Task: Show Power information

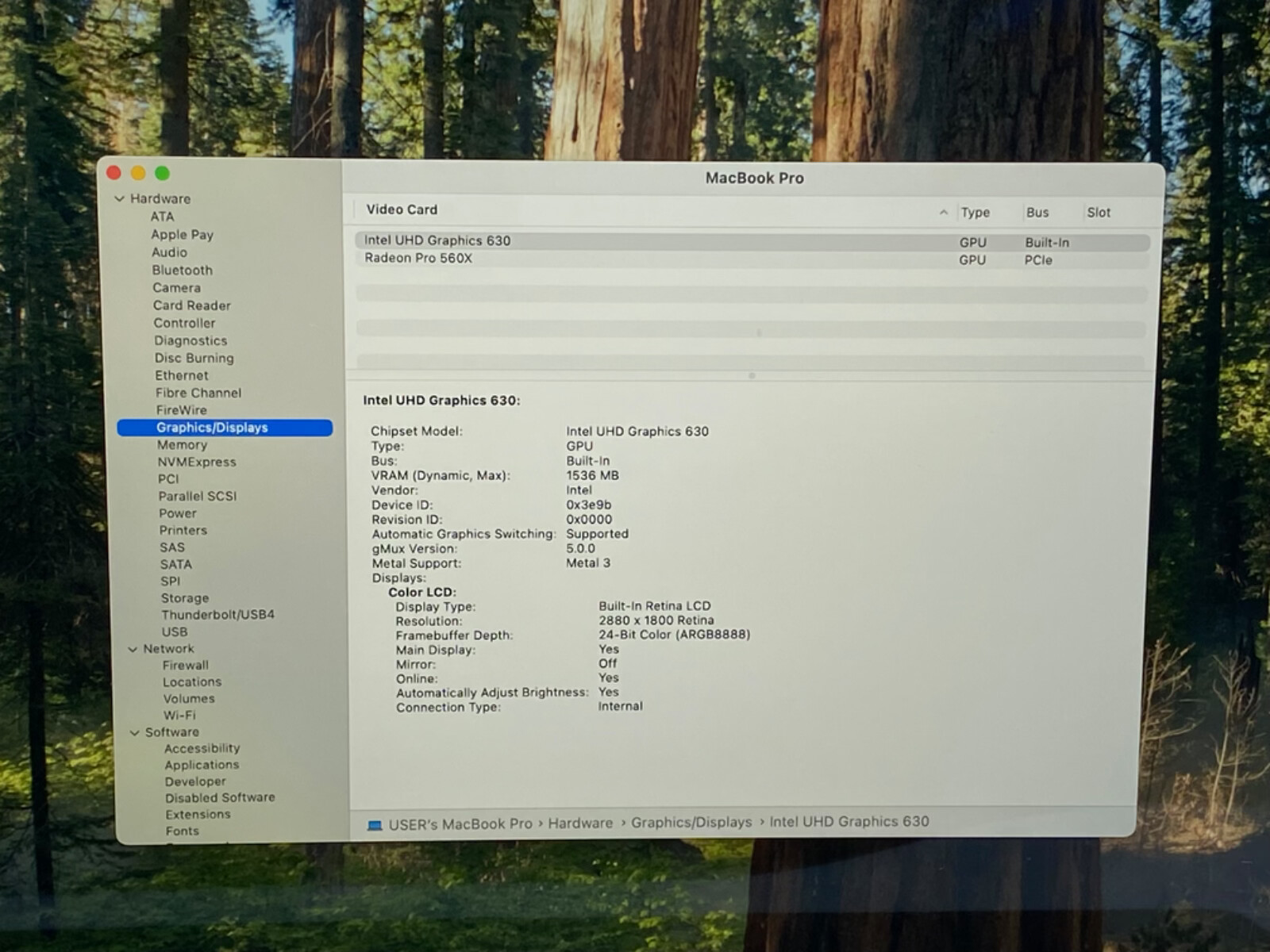Action: (x=177, y=513)
